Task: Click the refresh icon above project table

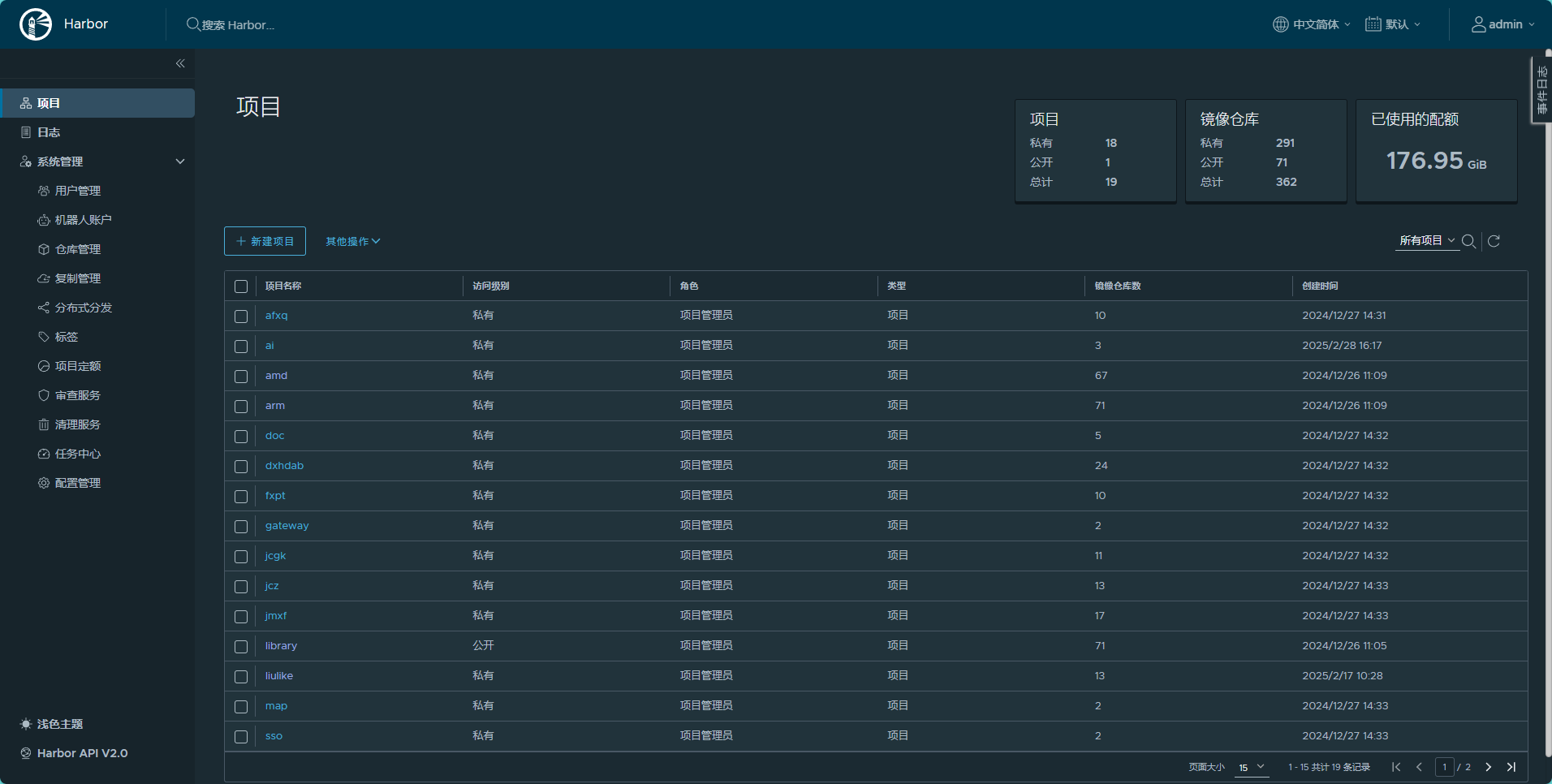Action: click(1494, 241)
